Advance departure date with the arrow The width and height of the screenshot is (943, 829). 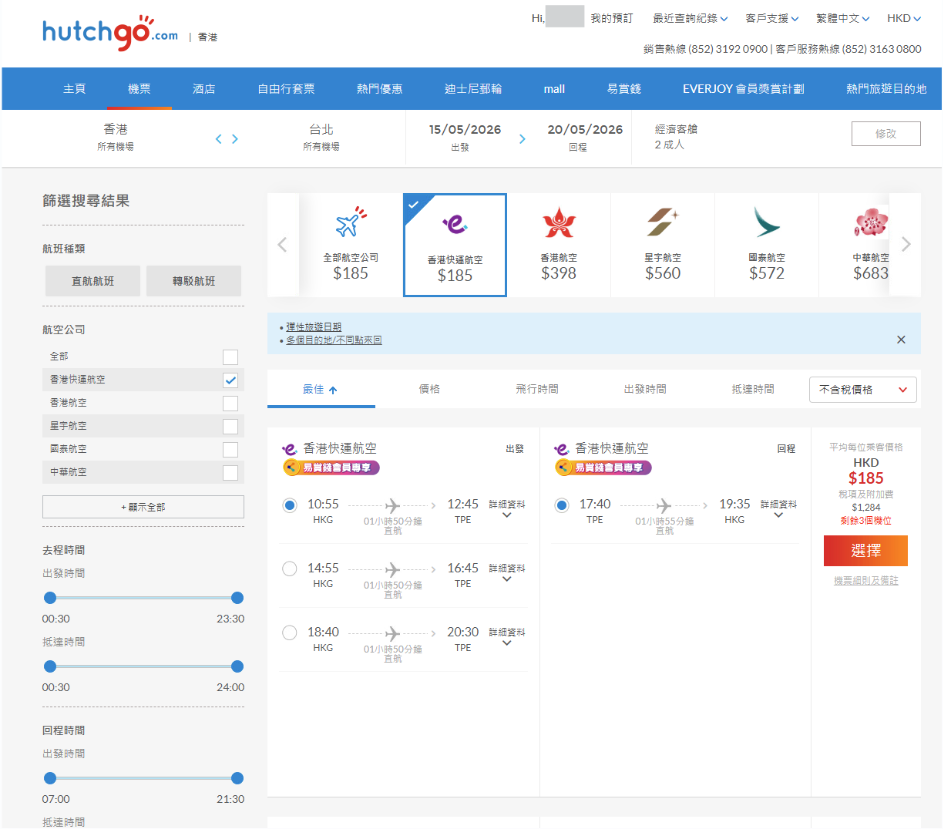pyautogui.click(x=522, y=139)
